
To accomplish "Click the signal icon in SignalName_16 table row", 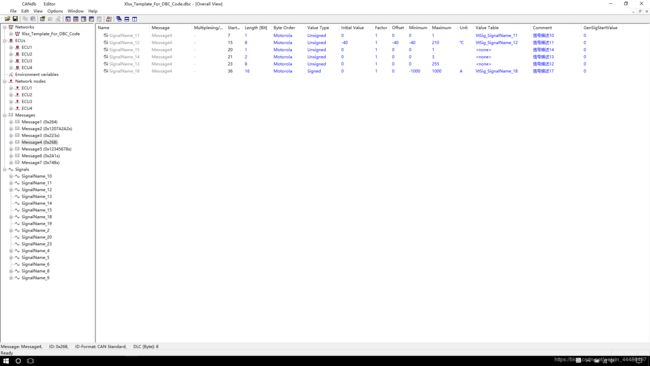I will [x=106, y=71].
